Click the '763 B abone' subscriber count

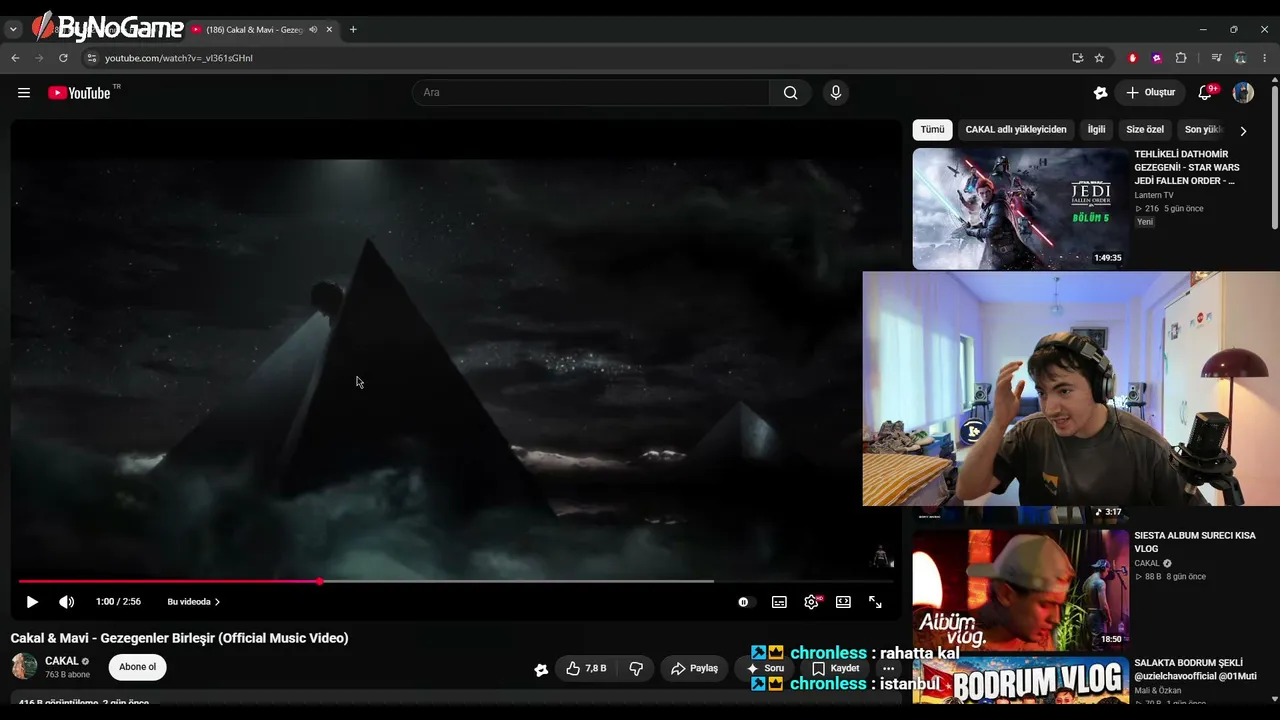(67, 675)
